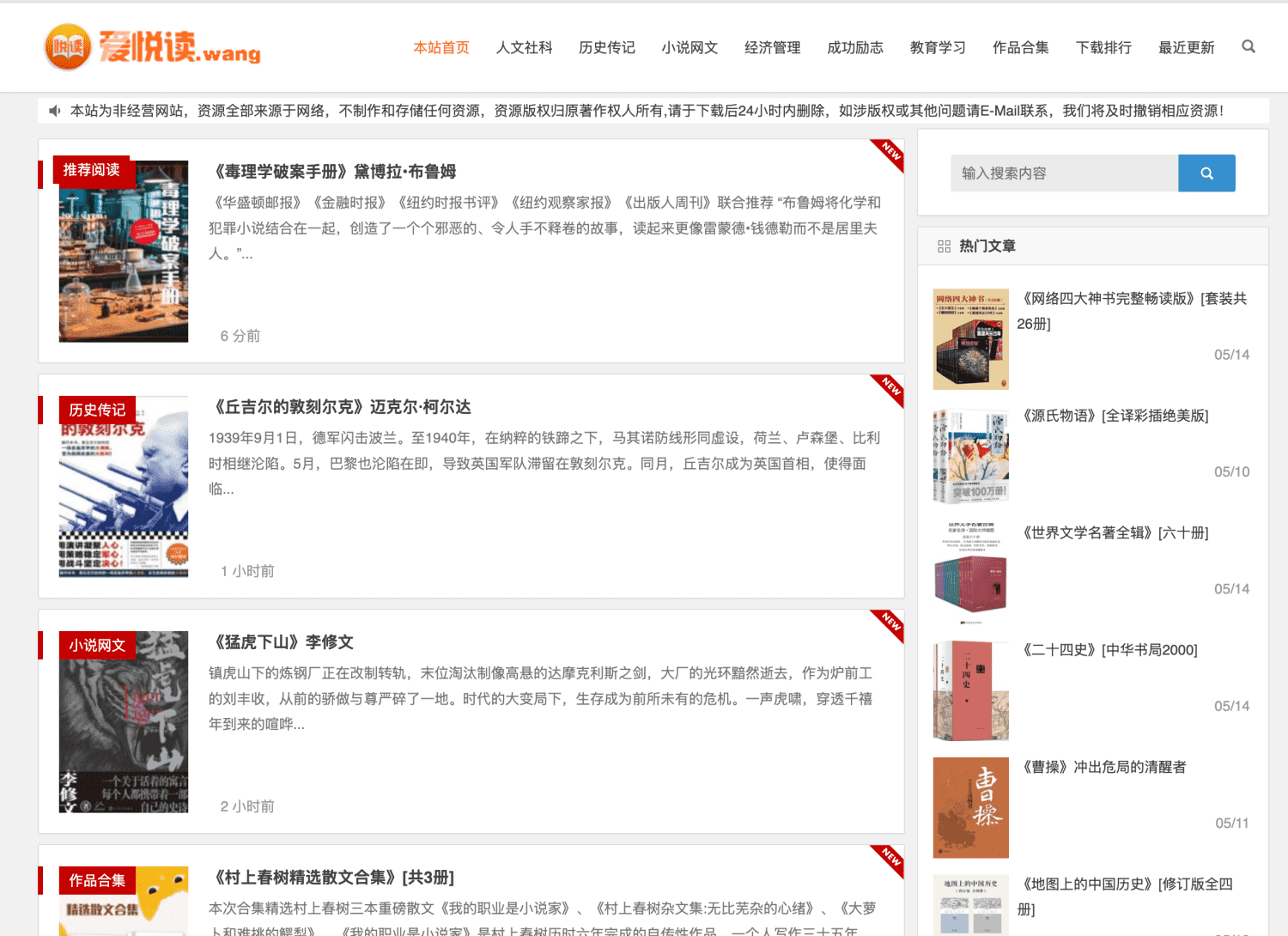Viewport: 1288px width, 936px height.
Task: Open the search magnifier in top navigation
Action: click(x=1249, y=46)
